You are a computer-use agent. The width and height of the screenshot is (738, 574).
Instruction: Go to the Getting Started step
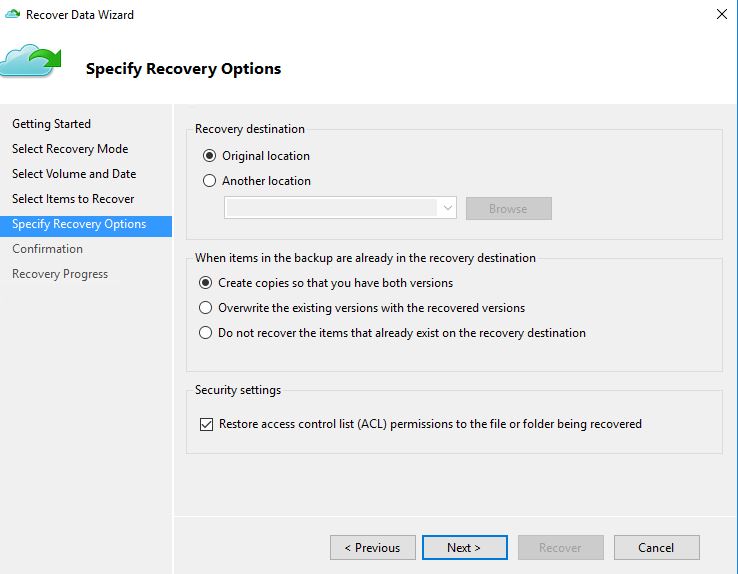(x=51, y=124)
